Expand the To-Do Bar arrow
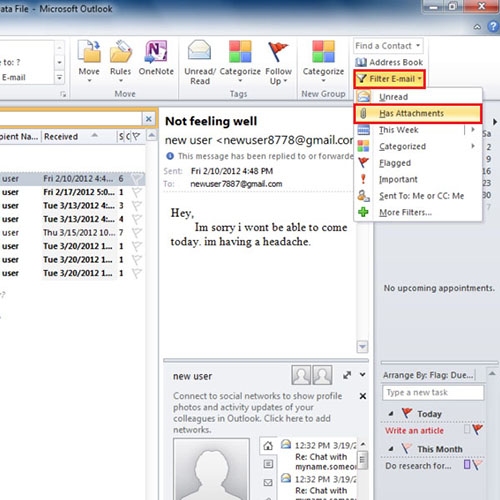Screen dimensions: 500x500 pos(495,122)
